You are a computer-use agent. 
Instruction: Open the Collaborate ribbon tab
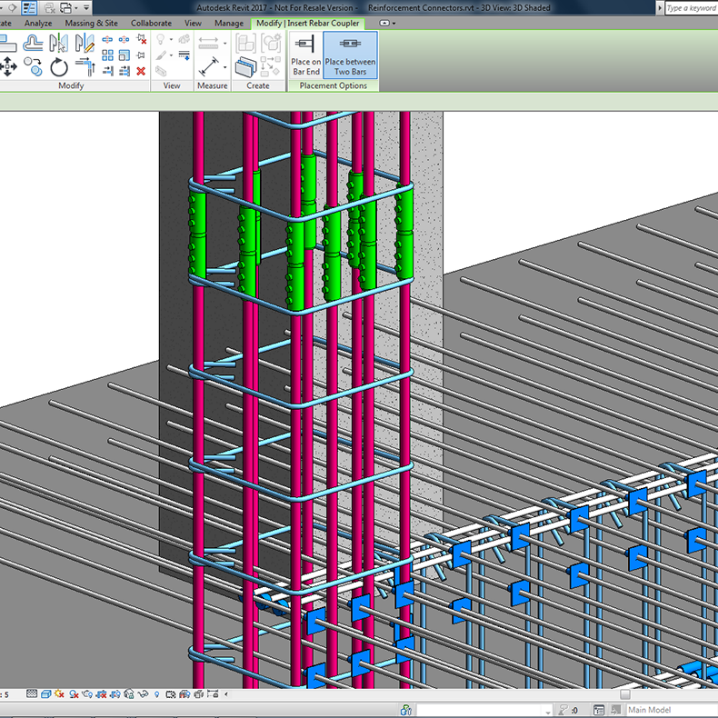click(x=151, y=23)
